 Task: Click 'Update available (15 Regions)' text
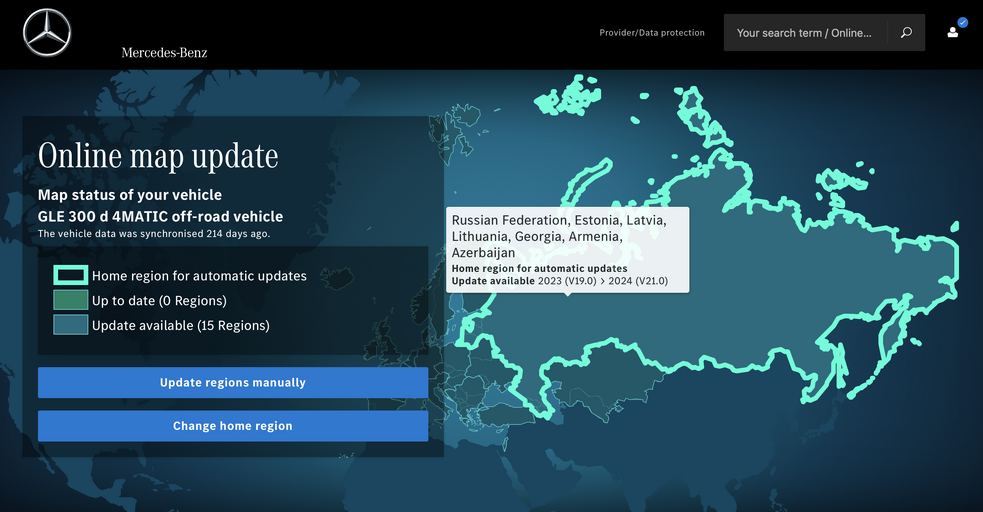[181, 325]
